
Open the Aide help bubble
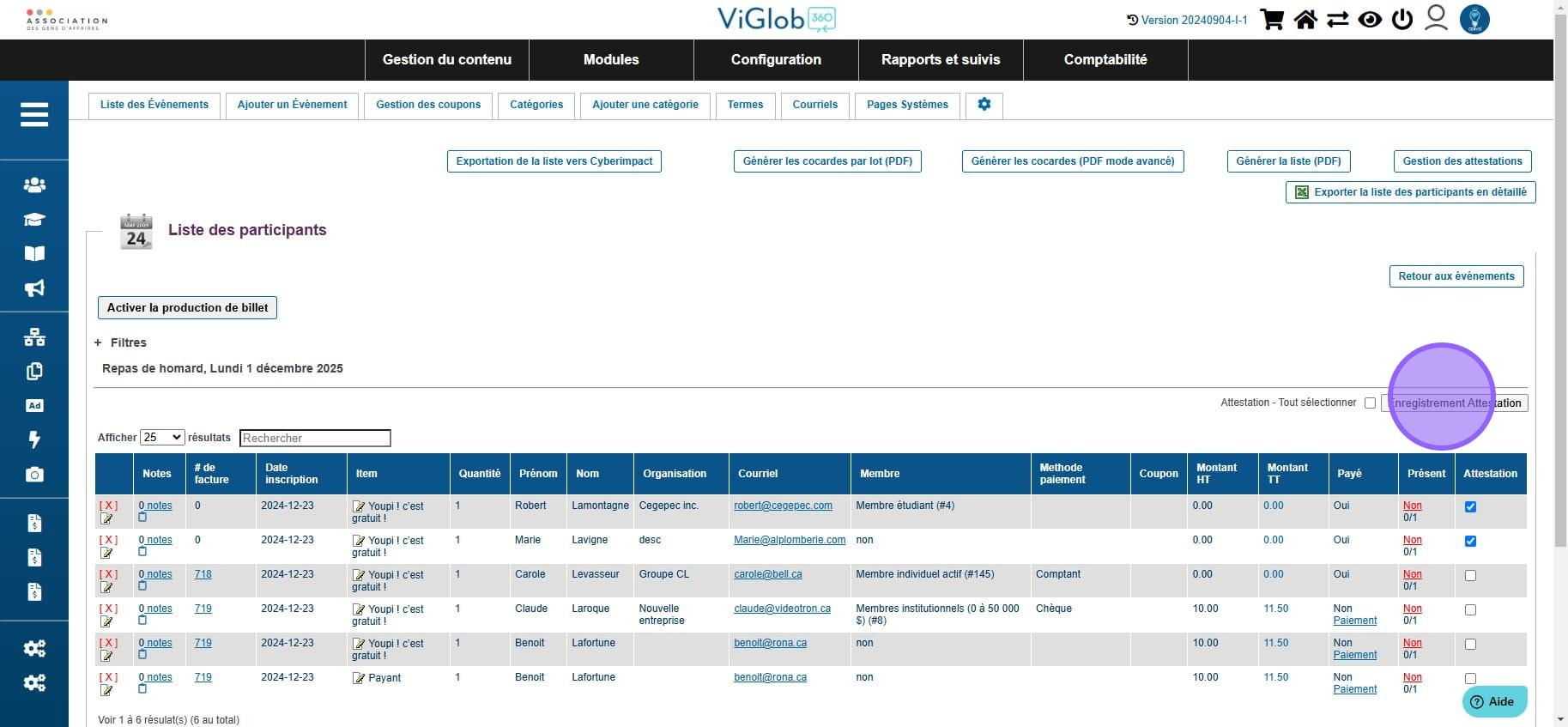pyautogui.click(x=1494, y=701)
